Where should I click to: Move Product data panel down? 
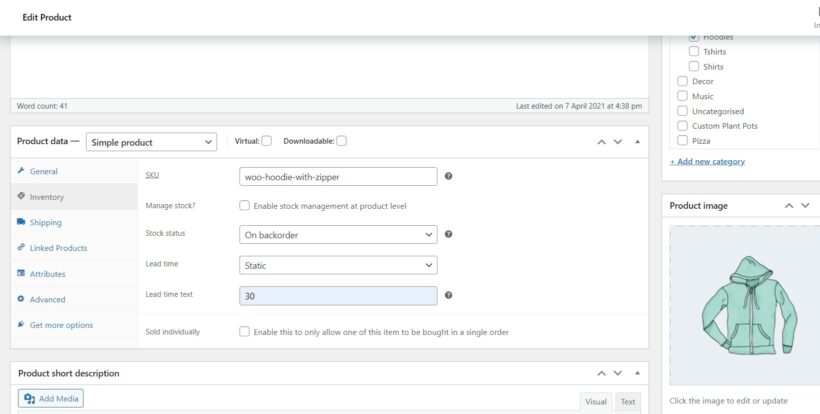[x=618, y=142]
